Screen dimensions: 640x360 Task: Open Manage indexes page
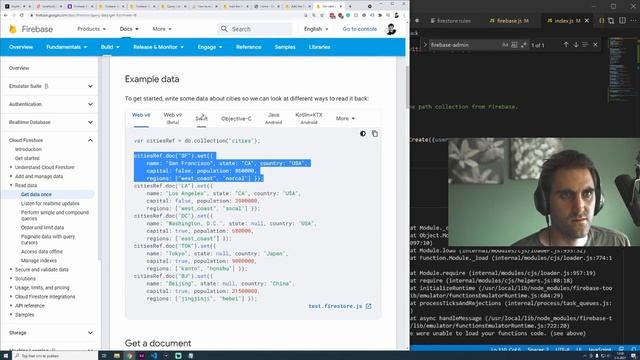[39, 260]
